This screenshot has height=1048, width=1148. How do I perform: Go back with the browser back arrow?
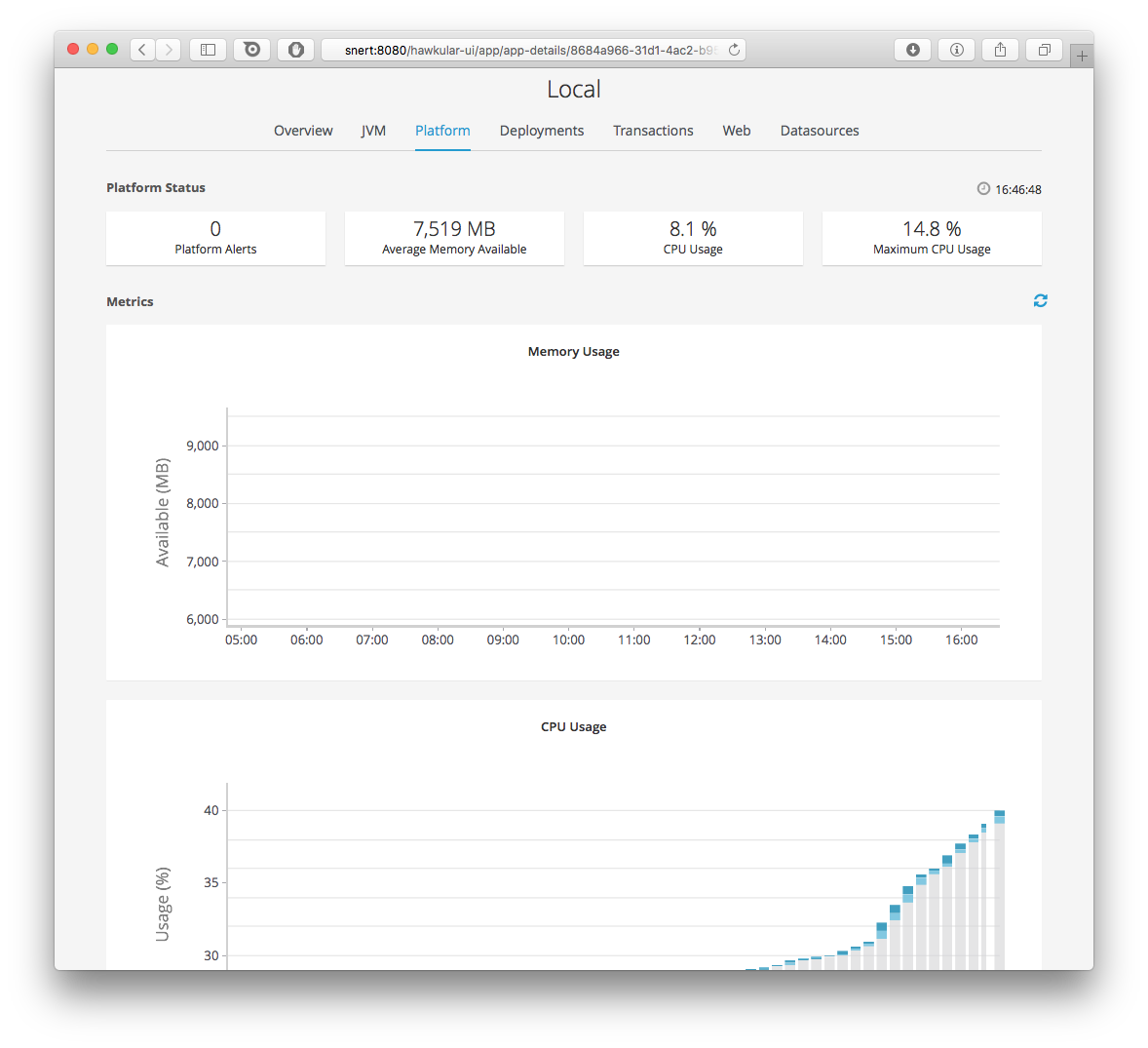(x=142, y=50)
